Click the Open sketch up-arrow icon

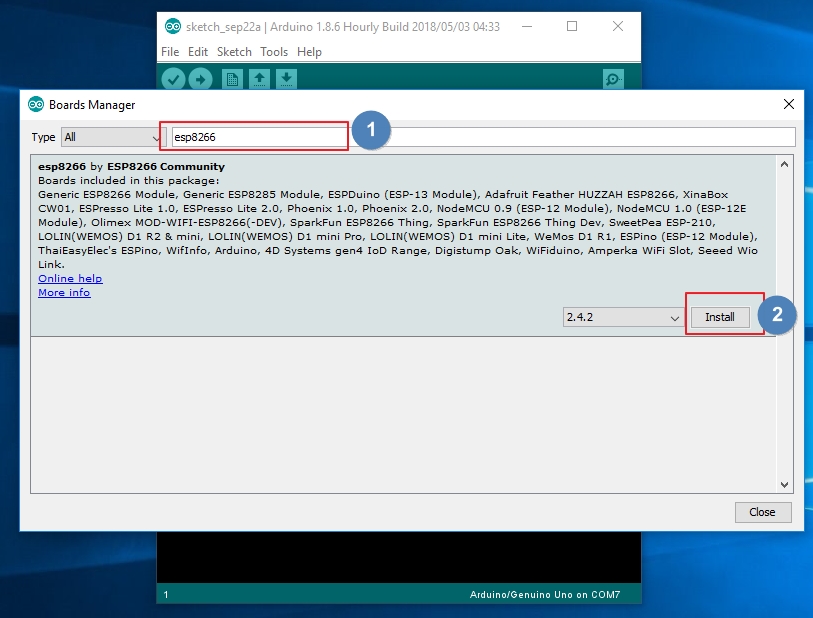pyautogui.click(x=259, y=79)
